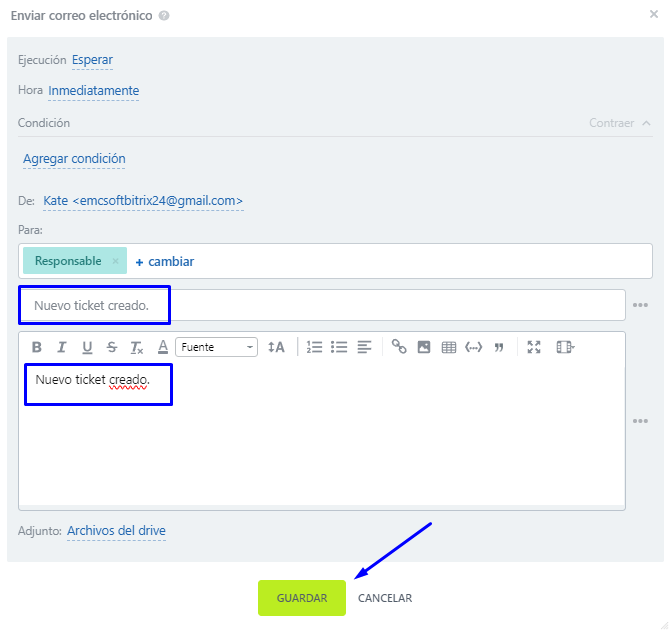Apply underline formatting to text
Viewport: 671px width, 630px height.
[x=87, y=347]
